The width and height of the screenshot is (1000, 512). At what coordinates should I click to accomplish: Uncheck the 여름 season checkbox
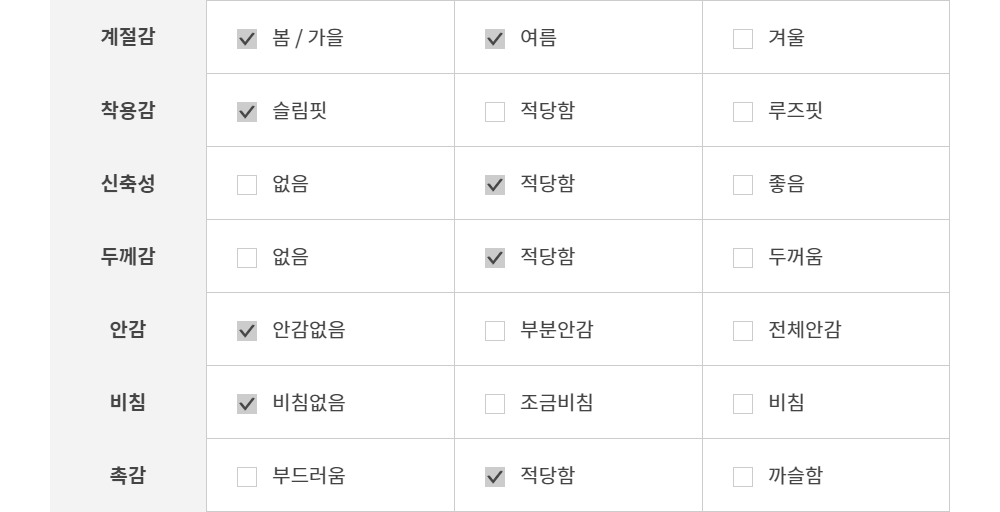[495, 39]
